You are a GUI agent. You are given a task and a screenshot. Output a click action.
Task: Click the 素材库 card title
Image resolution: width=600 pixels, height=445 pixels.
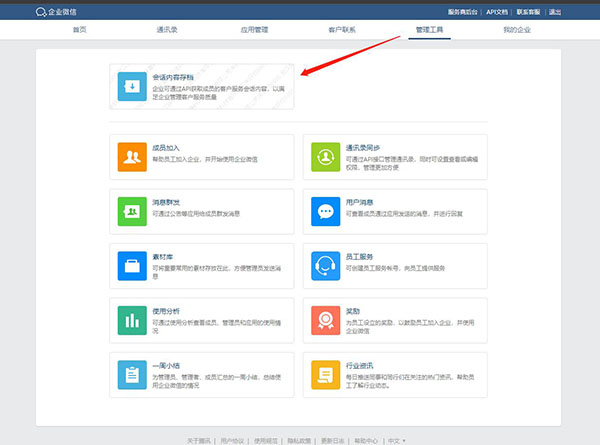[163, 257]
